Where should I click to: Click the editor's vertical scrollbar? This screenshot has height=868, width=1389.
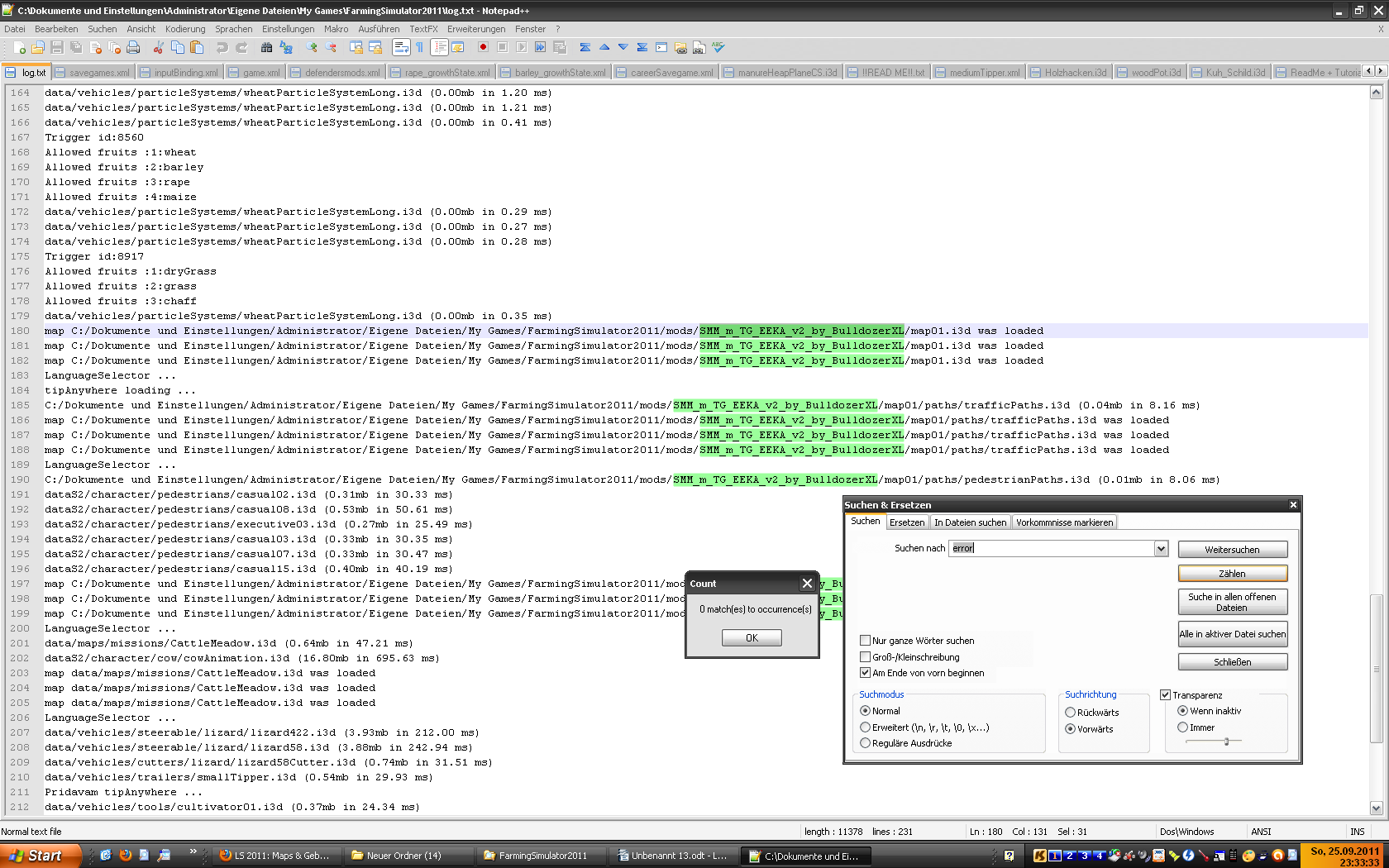point(1377,450)
